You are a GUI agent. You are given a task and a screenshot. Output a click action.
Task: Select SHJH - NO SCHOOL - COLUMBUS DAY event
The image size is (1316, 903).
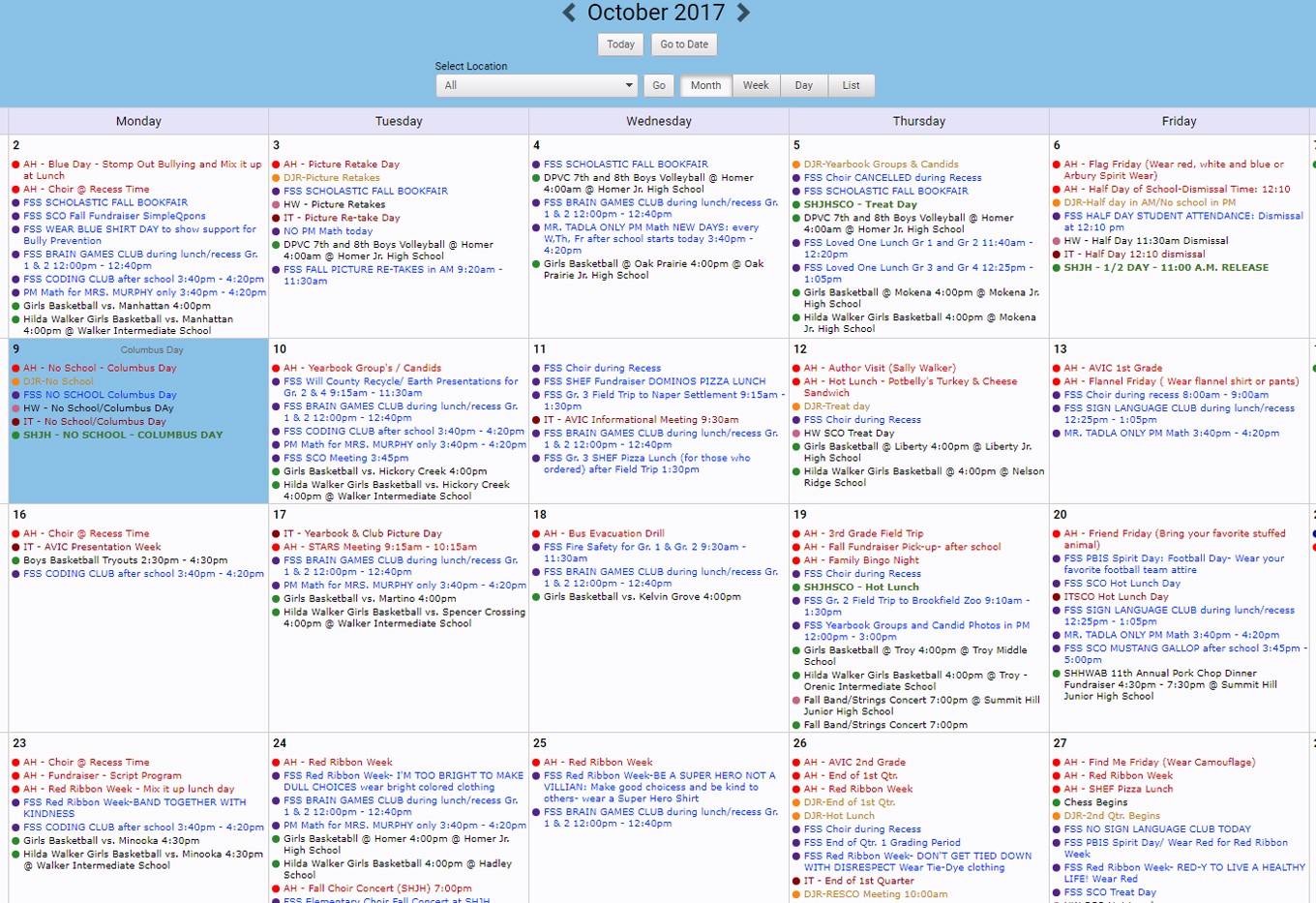pos(123,436)
